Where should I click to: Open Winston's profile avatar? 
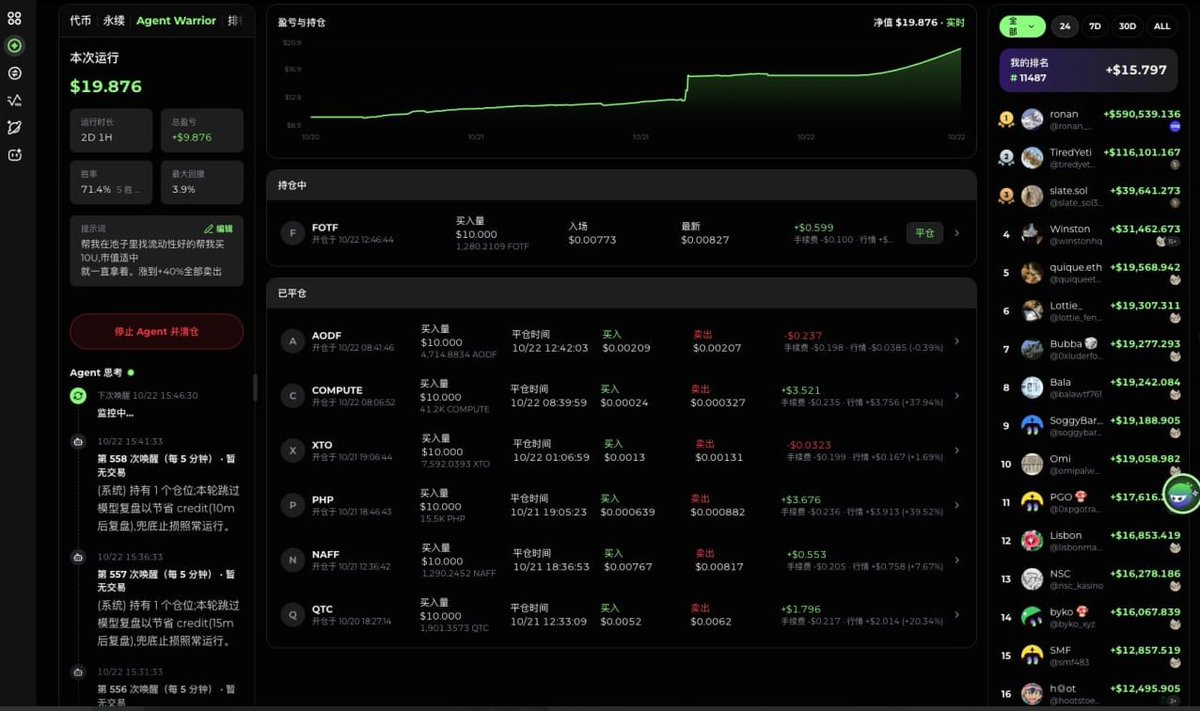point(1032,234)
